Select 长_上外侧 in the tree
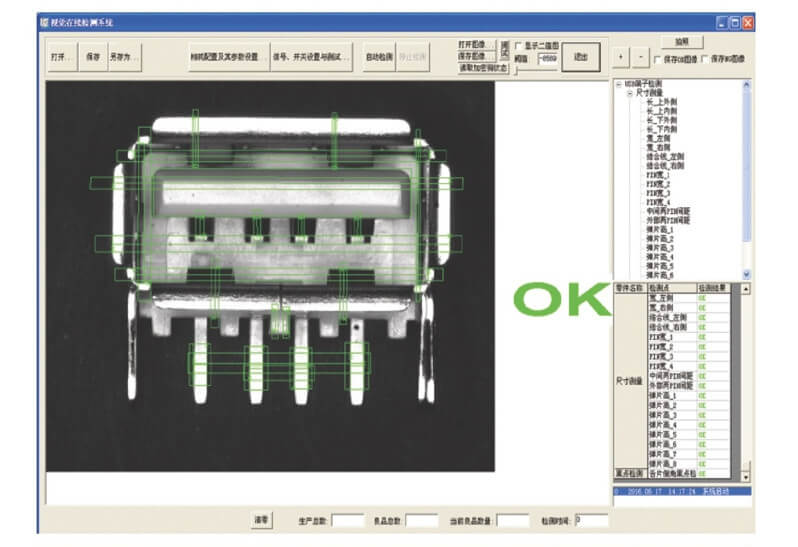This screenshot has width=798, height=547. click(x=662, y=101)
